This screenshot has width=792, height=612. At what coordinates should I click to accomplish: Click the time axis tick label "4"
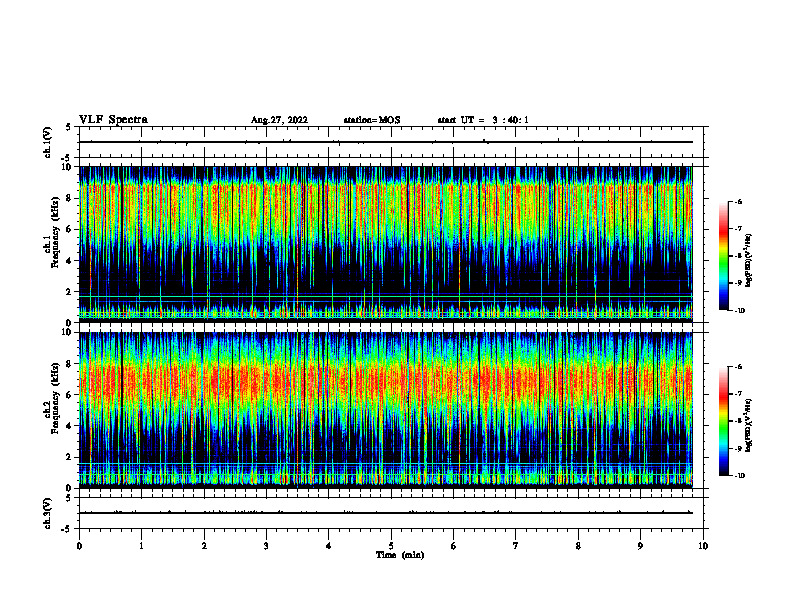point(328,546)
